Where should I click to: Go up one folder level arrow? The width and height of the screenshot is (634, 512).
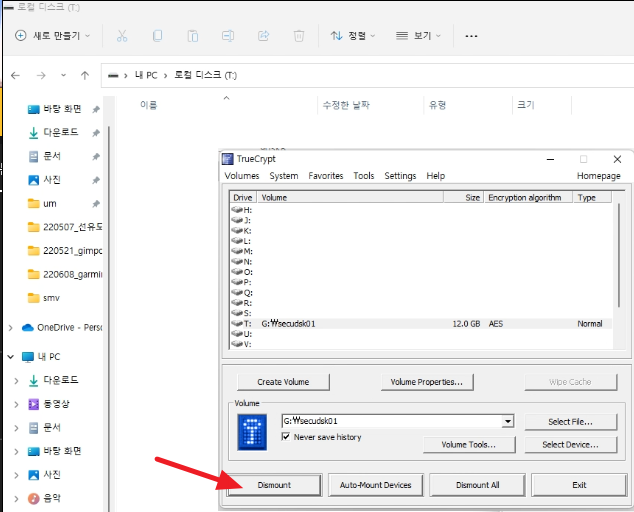coord(85,75)
